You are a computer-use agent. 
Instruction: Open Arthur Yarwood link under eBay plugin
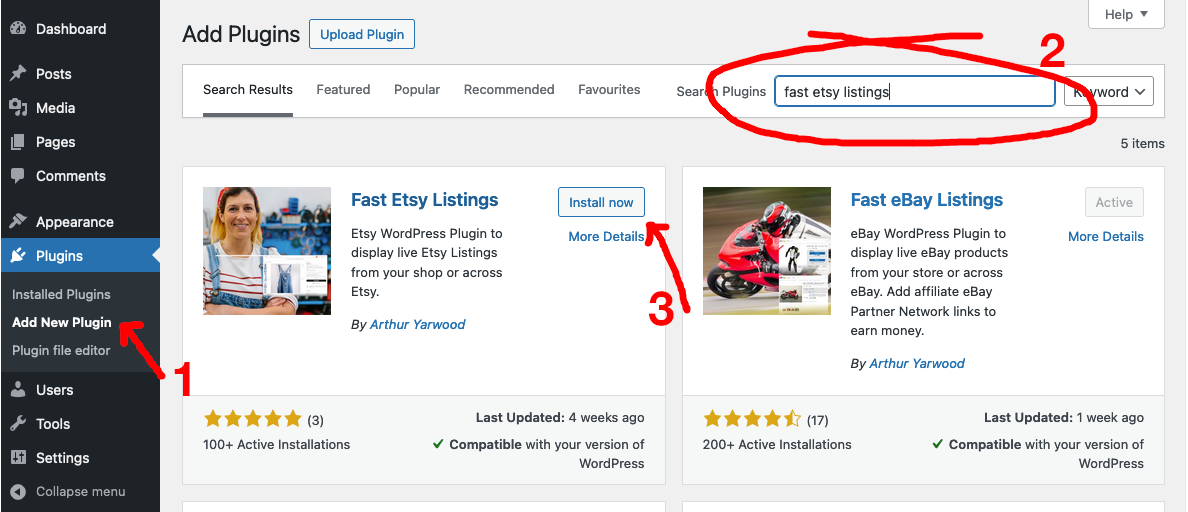pyautogui.click(x=917, y=364)
